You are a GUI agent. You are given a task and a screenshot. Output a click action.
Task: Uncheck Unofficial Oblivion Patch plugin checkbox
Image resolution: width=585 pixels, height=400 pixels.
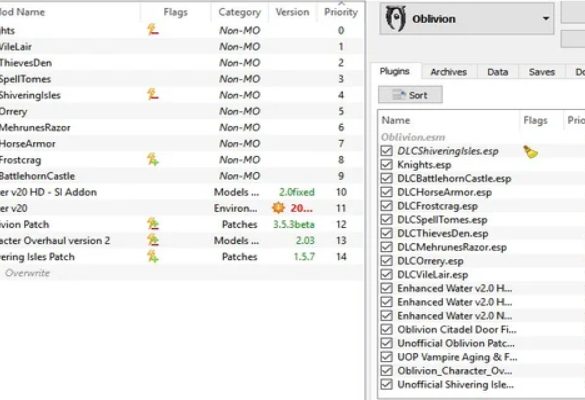[x=386, y=343]
